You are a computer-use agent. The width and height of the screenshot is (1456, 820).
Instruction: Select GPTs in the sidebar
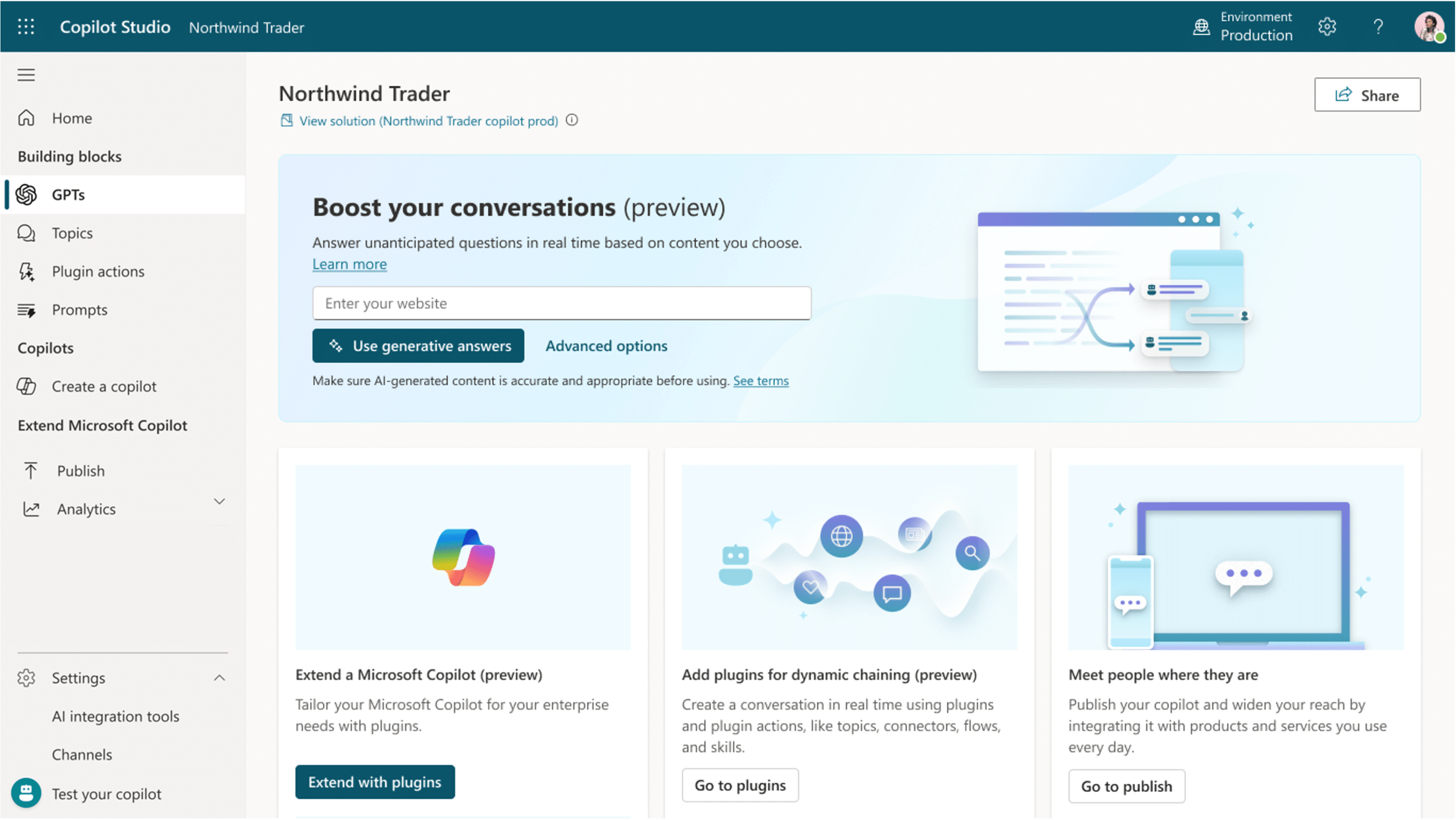tap(123, 195)
